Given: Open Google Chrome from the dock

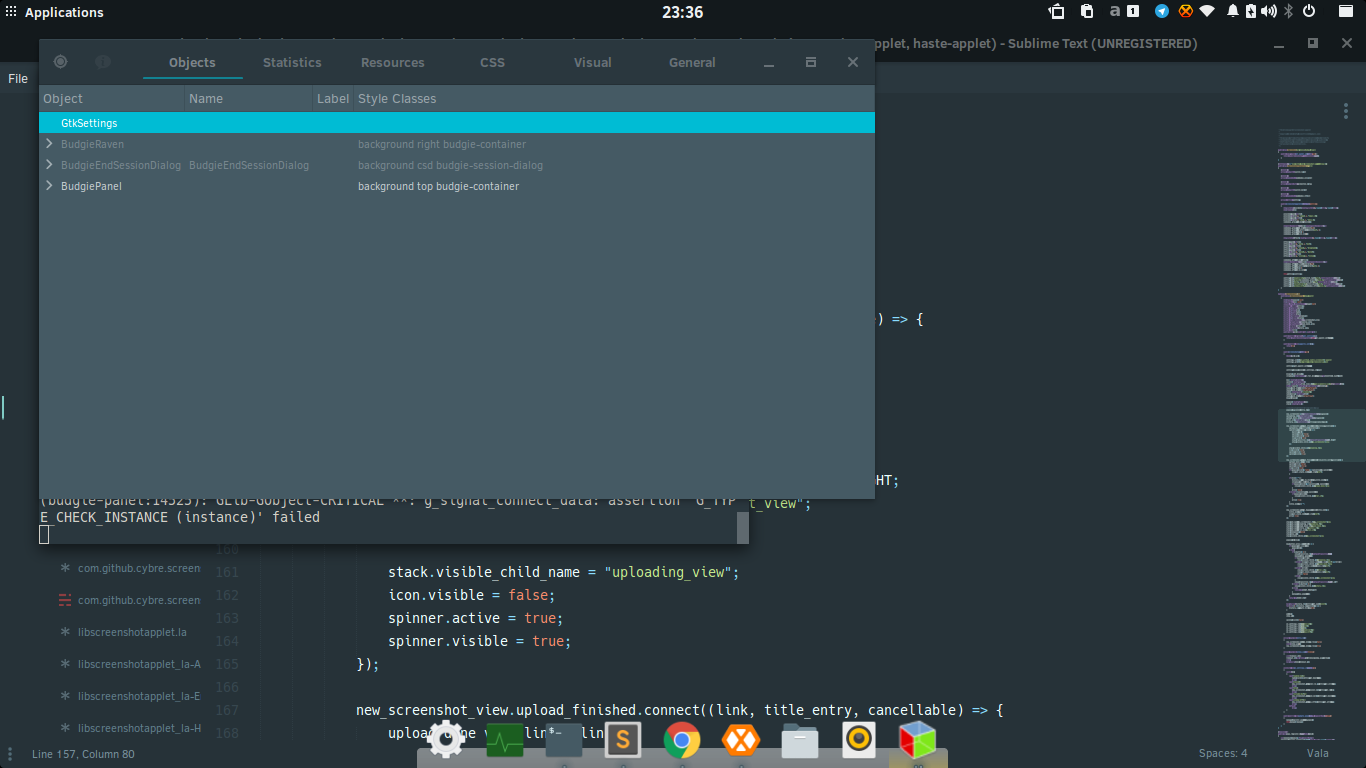Looking at the screenshot, I should tap(682, 741).
